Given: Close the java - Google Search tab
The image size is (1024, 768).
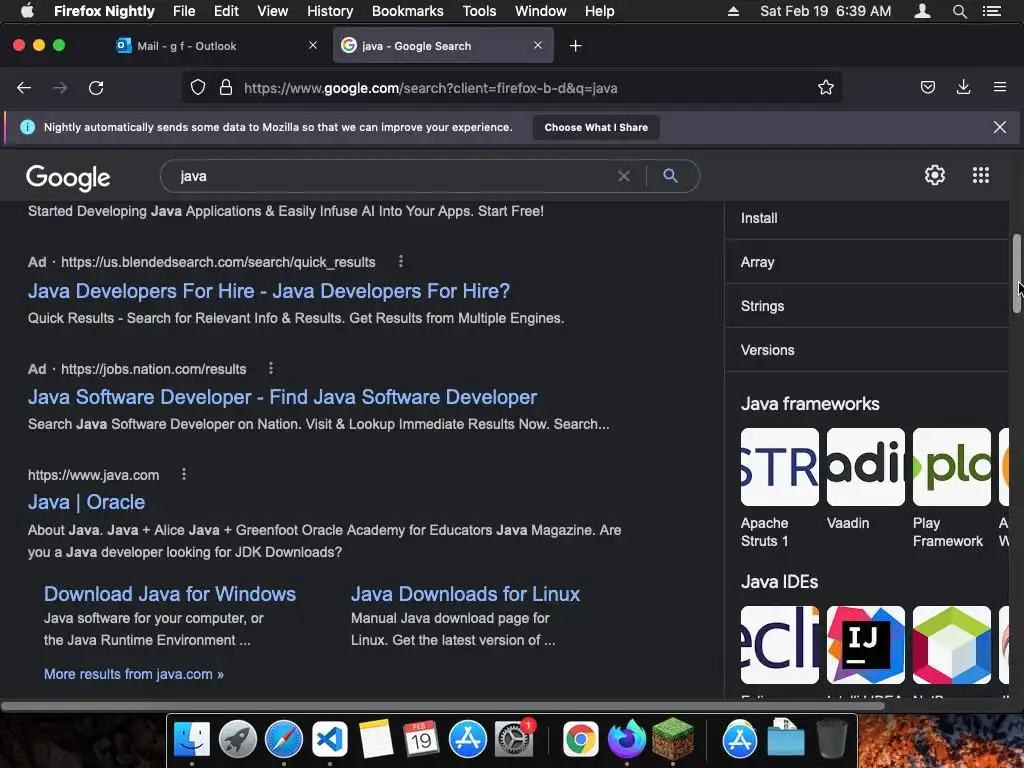Looking at the screenshot, I should 537,46.
